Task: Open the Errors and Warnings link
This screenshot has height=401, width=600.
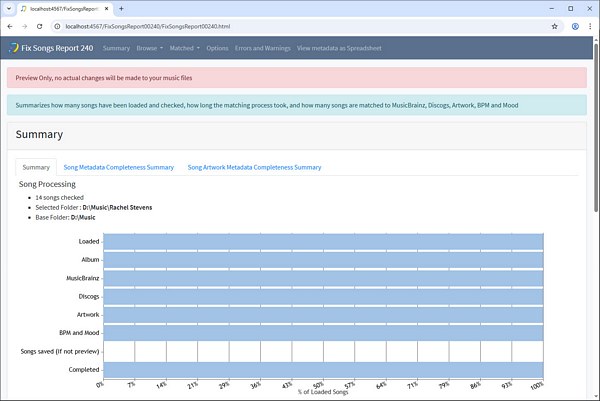Action: pyautogui.click(x=262, y=48)
